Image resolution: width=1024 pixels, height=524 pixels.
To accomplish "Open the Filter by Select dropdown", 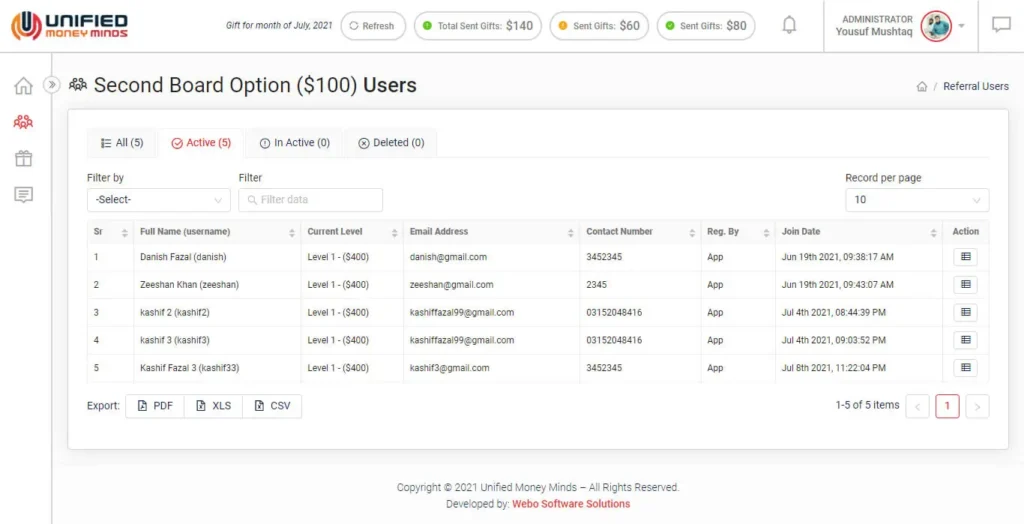I will pos(158,200).
